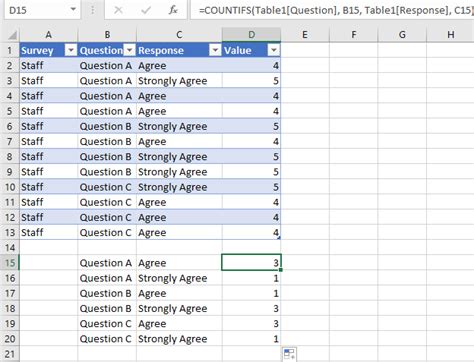Click the fill handle of cell D15
The height and width of the screenshot is (362, 474).
click(281, 270)
